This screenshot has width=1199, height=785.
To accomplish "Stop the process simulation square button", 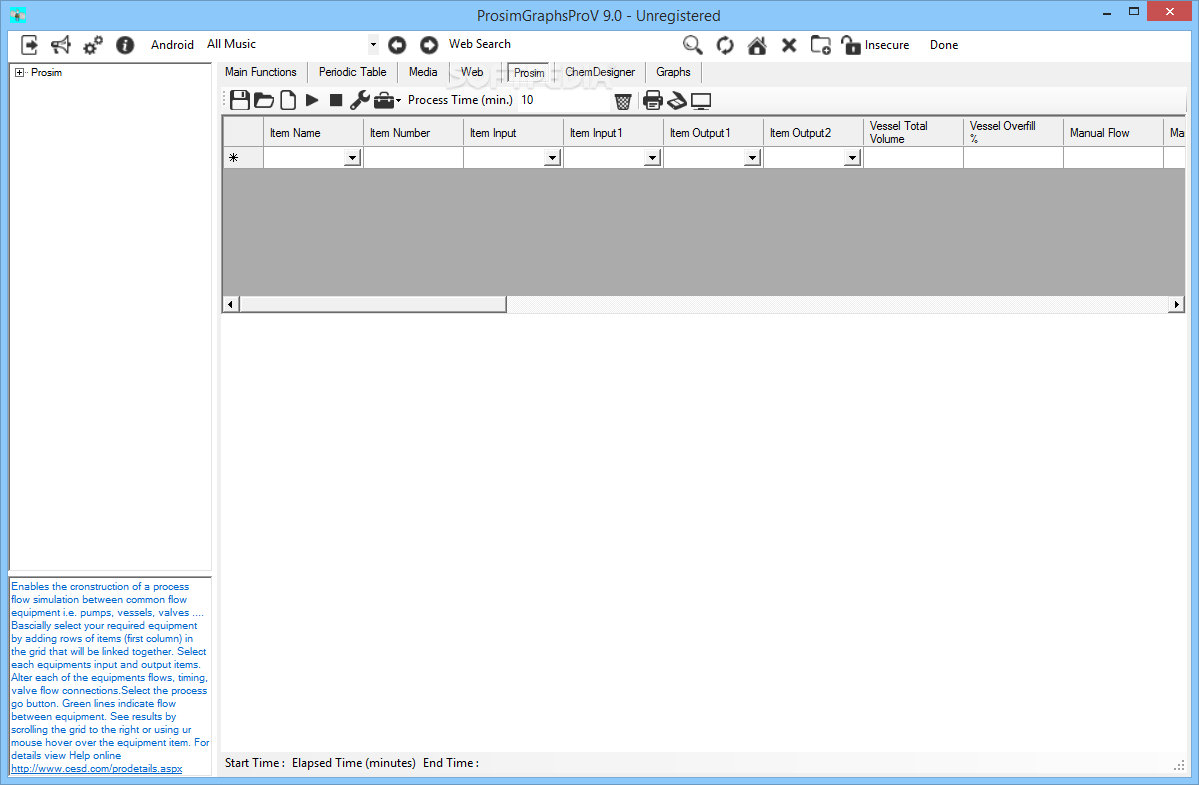I will coord(336,100).
